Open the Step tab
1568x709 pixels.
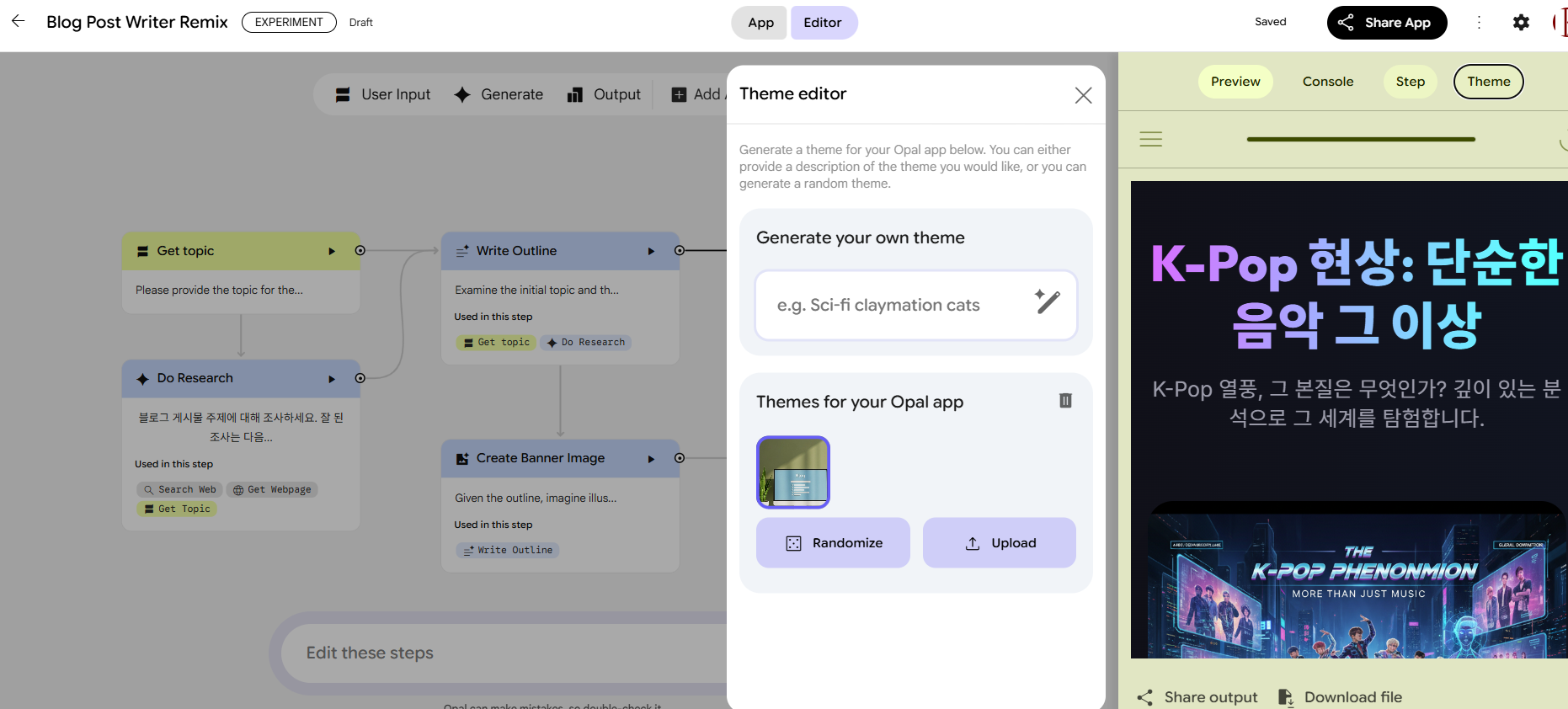click(x=1411, y=82)
